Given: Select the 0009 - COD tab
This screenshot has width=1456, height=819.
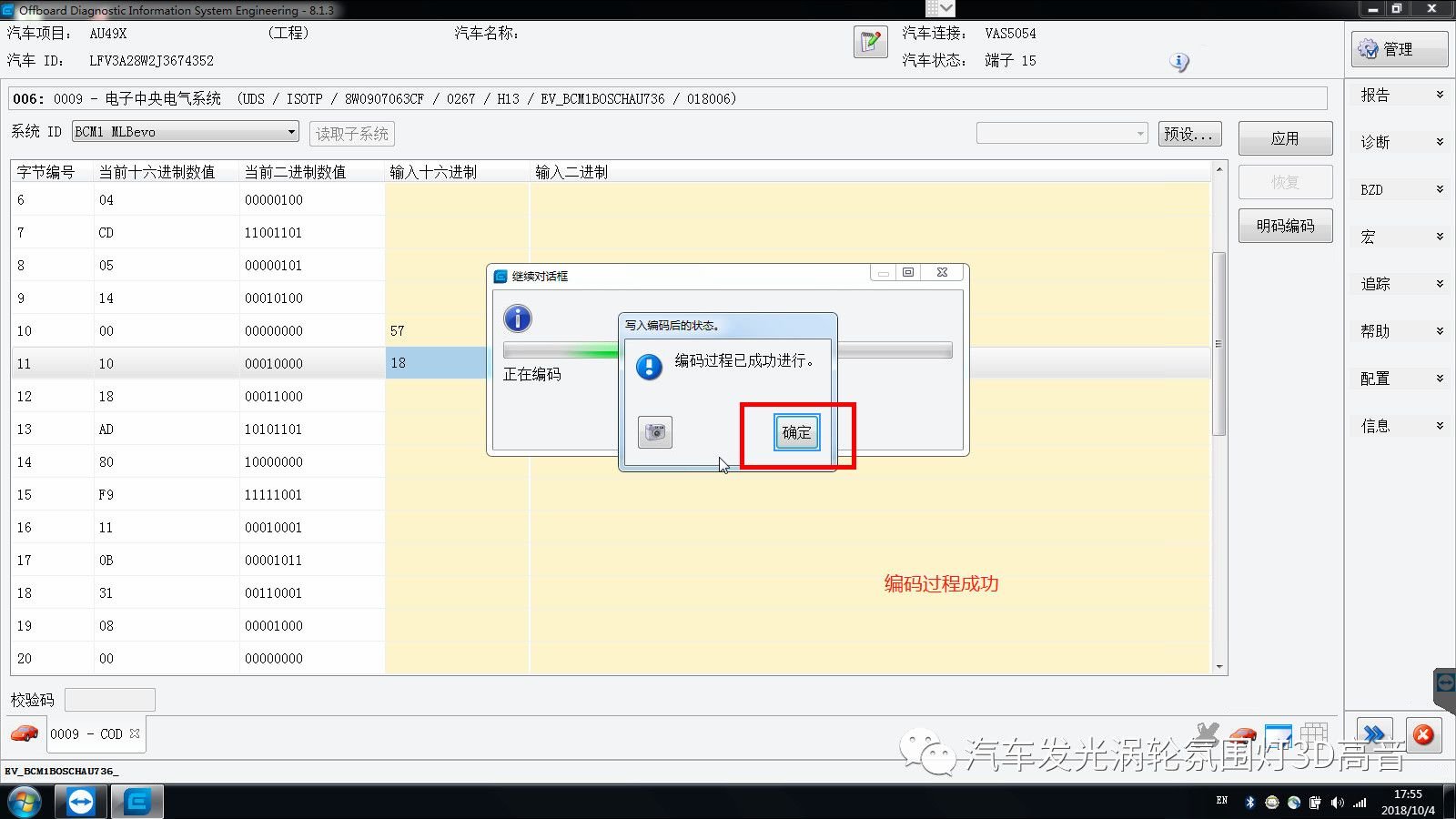Looking at the screenshot, I should (86, 734).
